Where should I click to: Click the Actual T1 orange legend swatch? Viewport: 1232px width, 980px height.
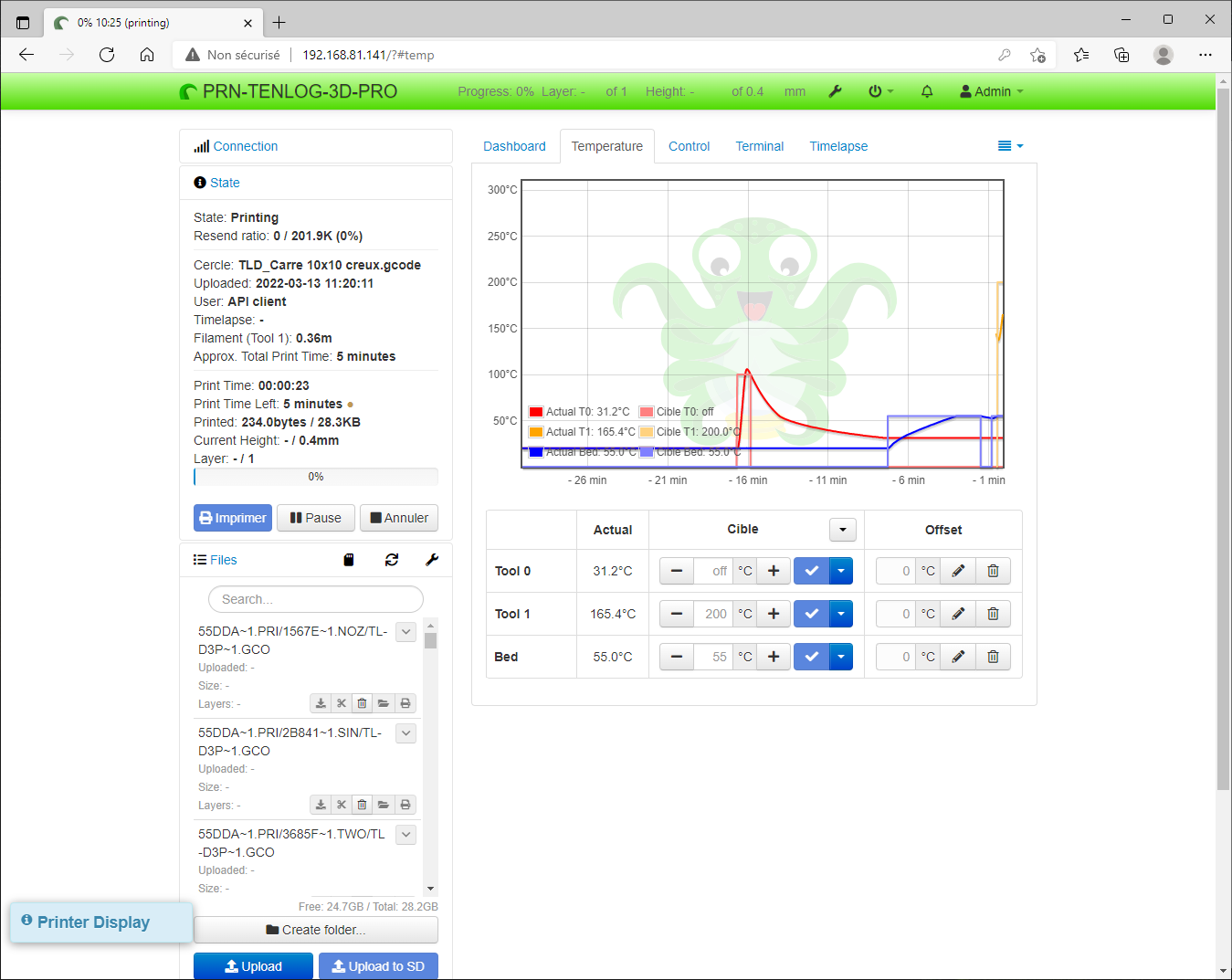point(536,432)
